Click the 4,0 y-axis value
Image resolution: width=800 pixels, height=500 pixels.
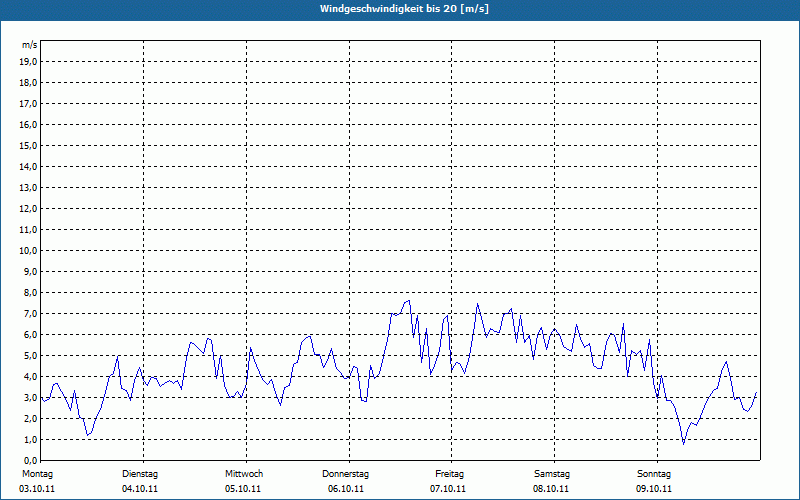(29, 377)
